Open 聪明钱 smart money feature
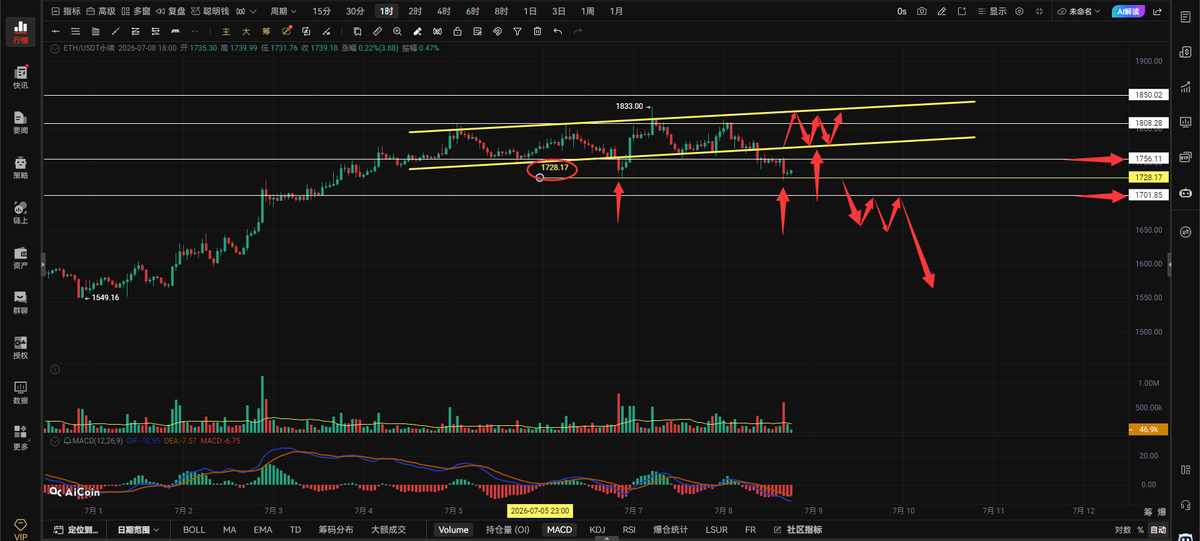1200x541 pixels. pyautogui.click(x=209, y=11)
